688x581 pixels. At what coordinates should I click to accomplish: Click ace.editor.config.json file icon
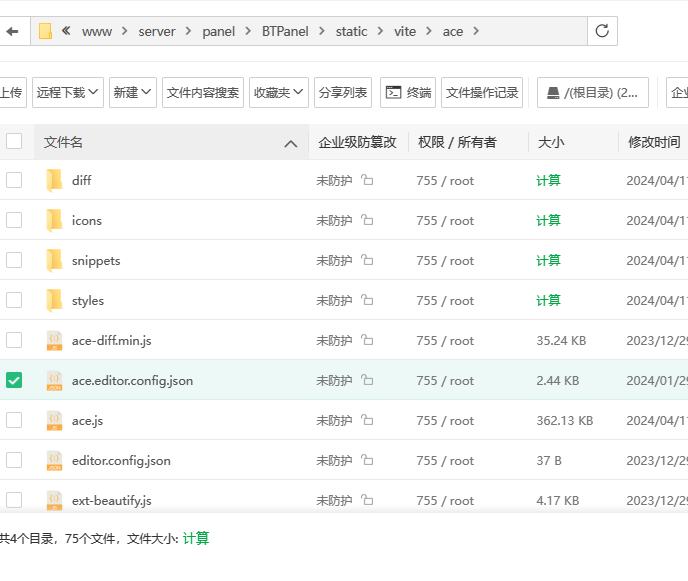[x=54, y=380]
